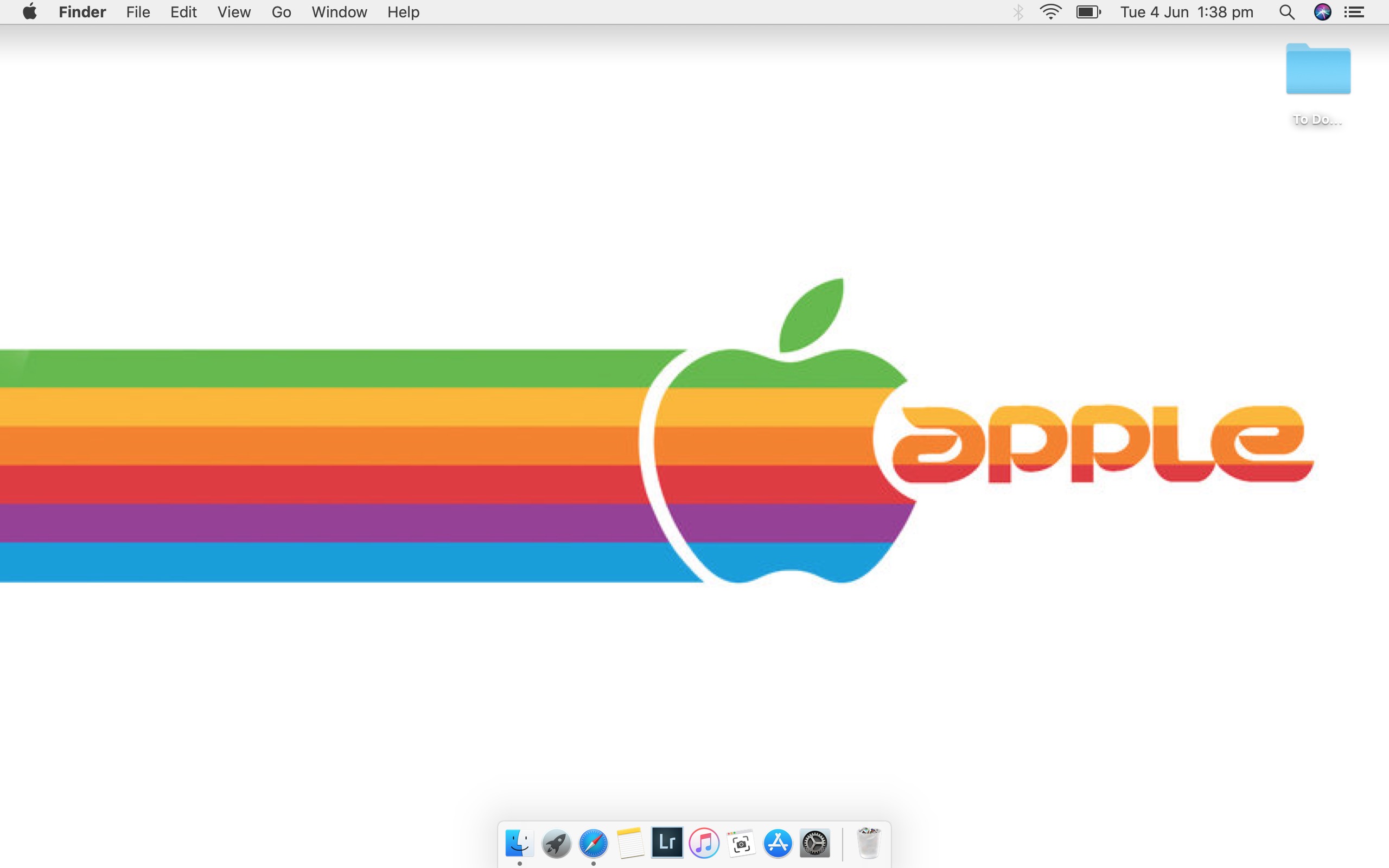Screen dimensions: 1389x868
Task: Open the Finder application menu
Action: click(x=82, y=12)
